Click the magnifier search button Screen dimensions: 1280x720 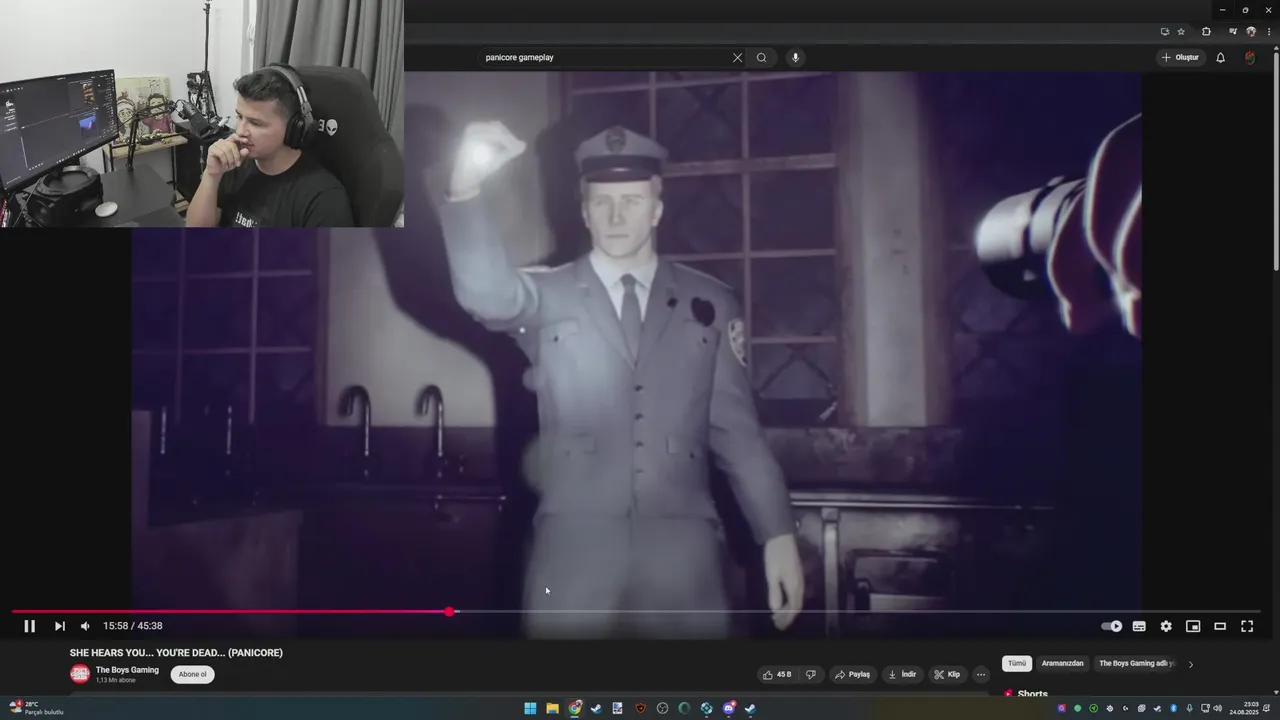pyautogui.click(x=761, y=57)
